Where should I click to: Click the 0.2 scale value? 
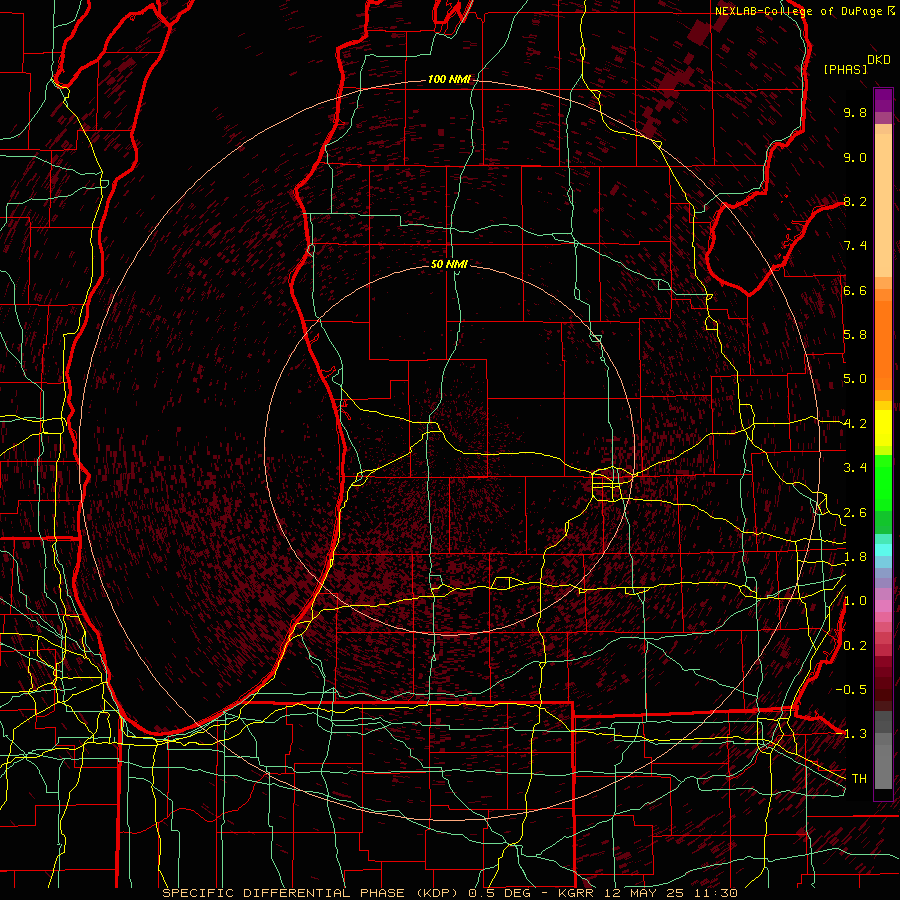(855, 646)
